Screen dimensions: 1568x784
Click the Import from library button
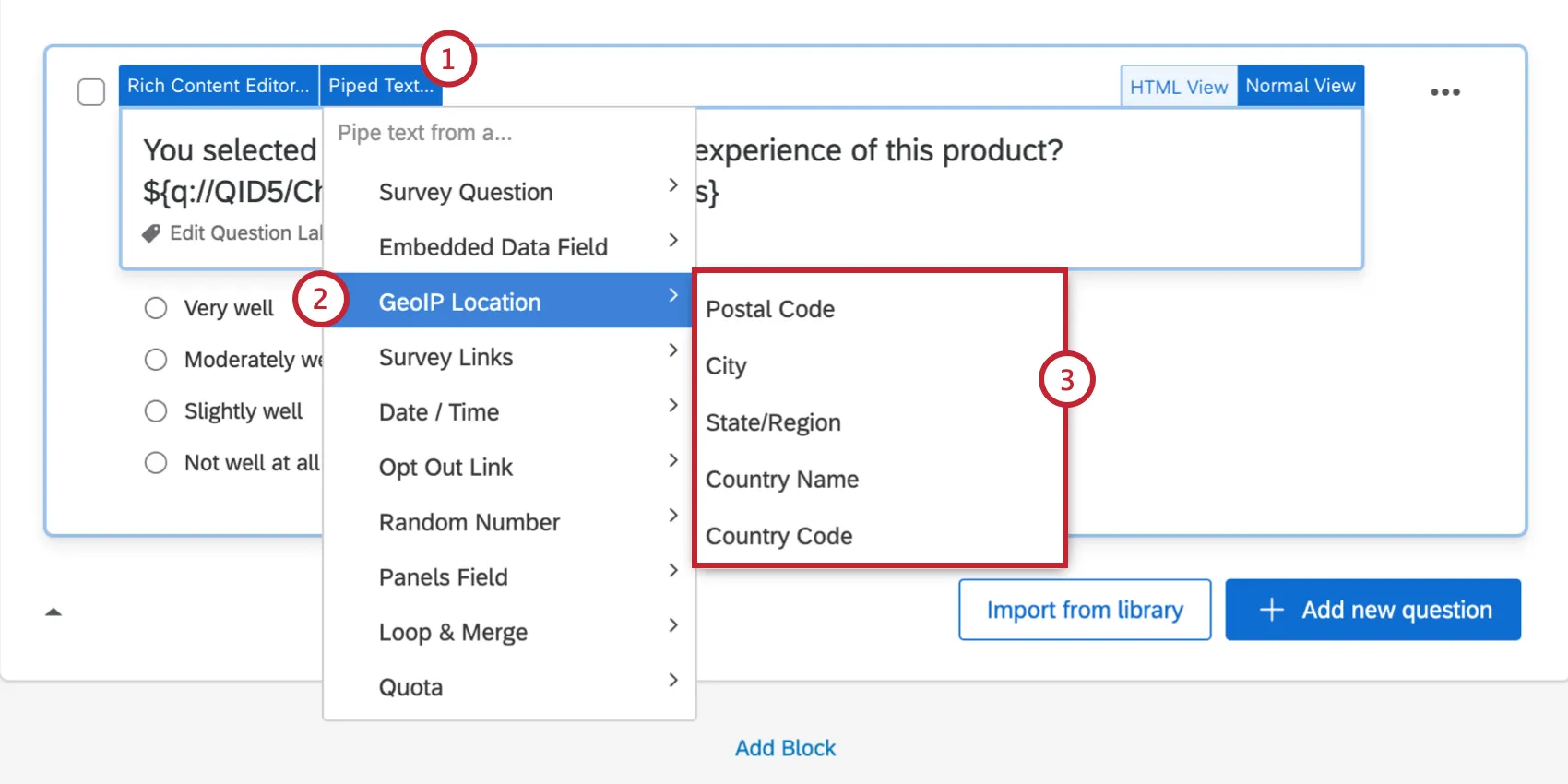click(1084, 610)
